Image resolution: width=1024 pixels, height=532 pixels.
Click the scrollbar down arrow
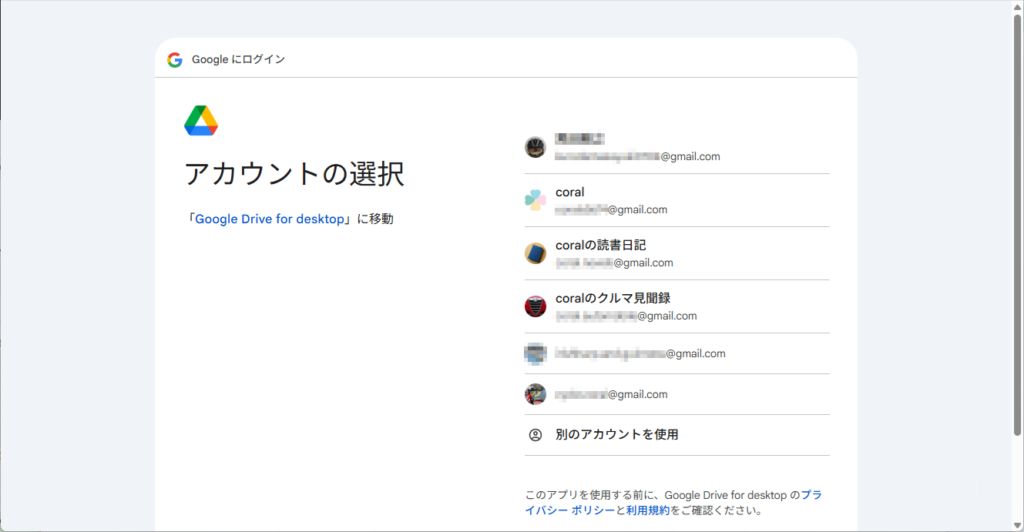pos(1017,525)
